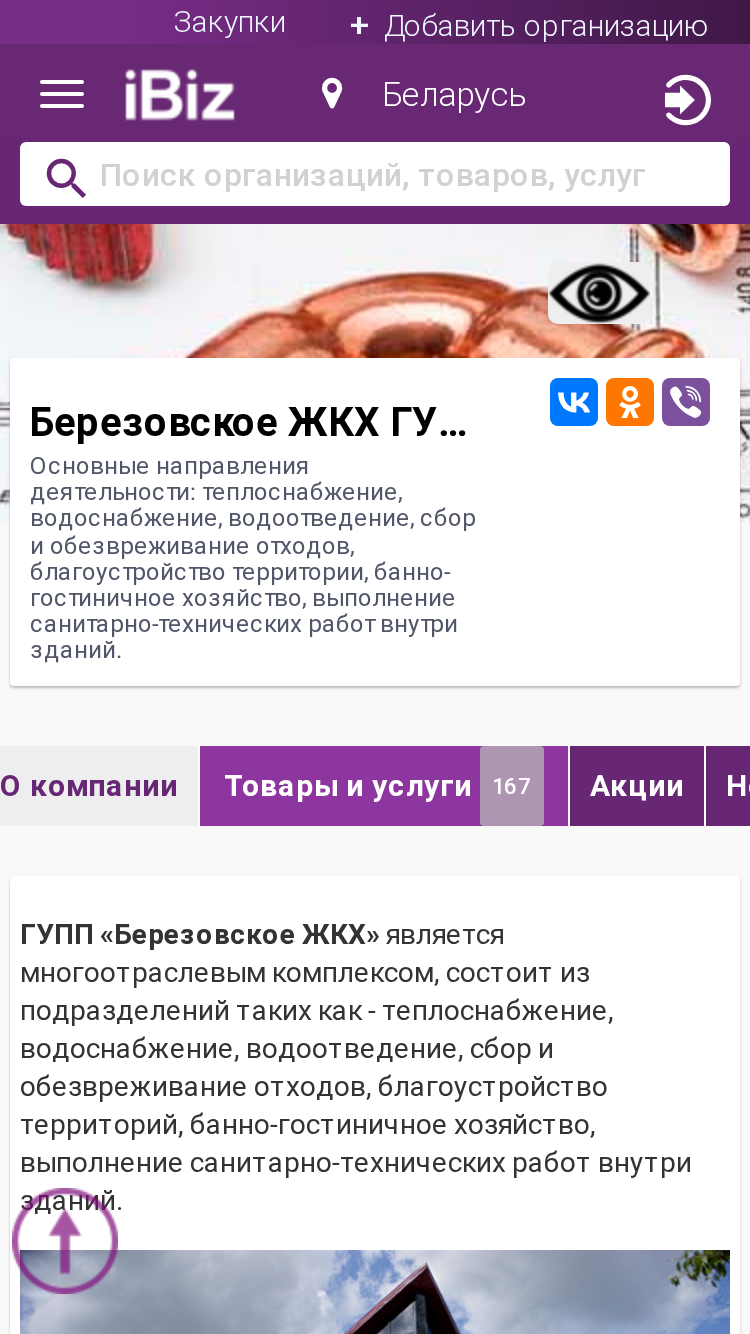Image resolution: width=750 pixels, height=1334 pixels.
Task: Open the Viber contact icon
Action: (x=686, y=402)
